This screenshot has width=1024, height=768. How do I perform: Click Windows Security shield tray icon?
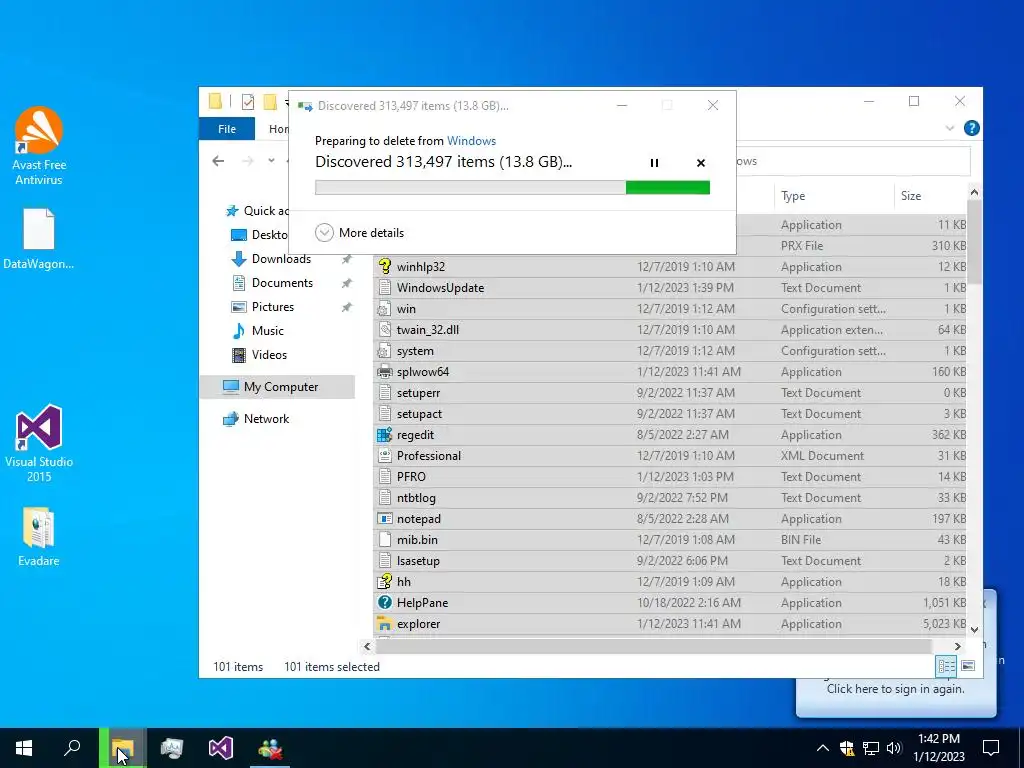coord(846,748)
